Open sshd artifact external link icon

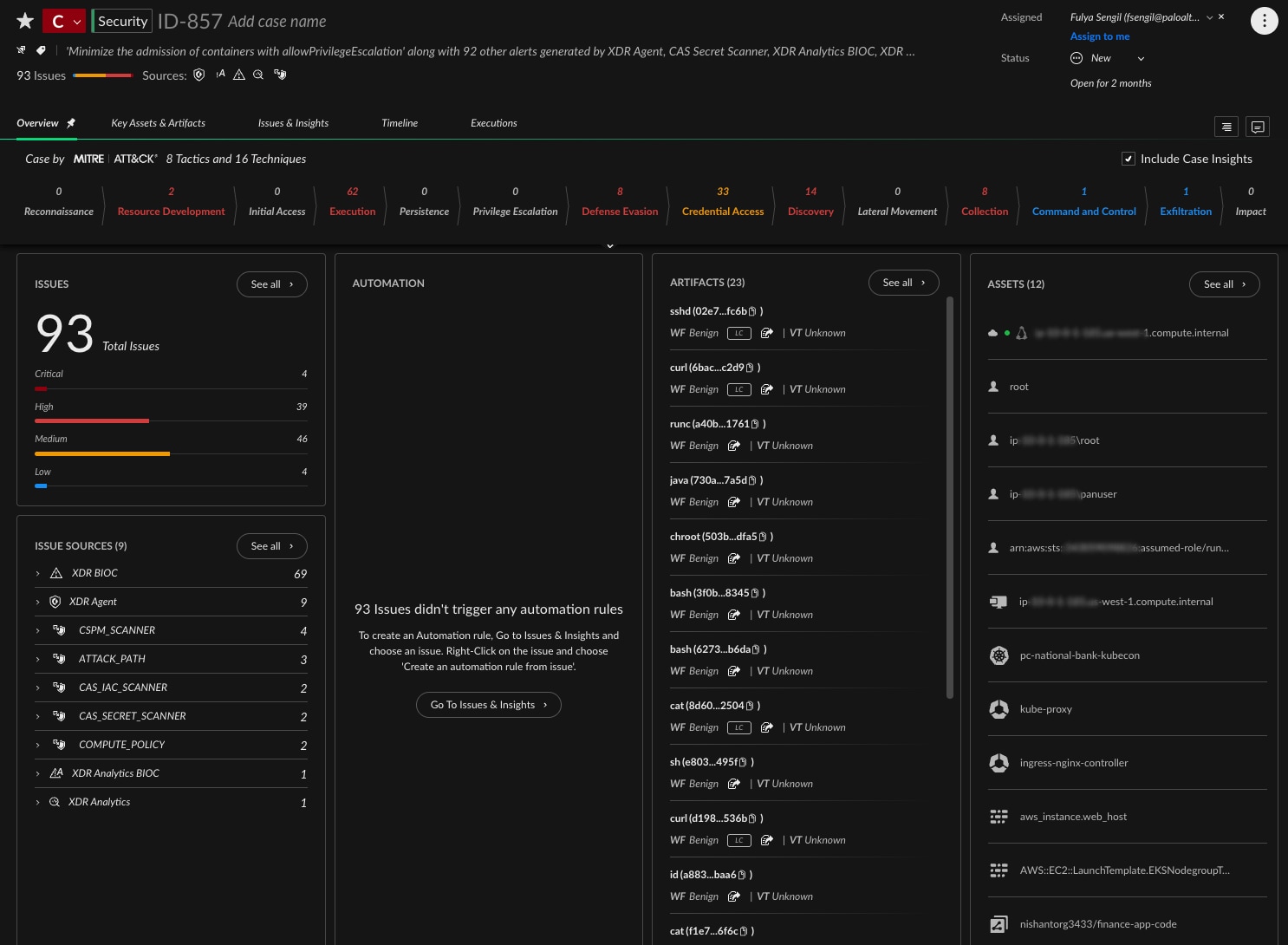click(x=766, y=333)
